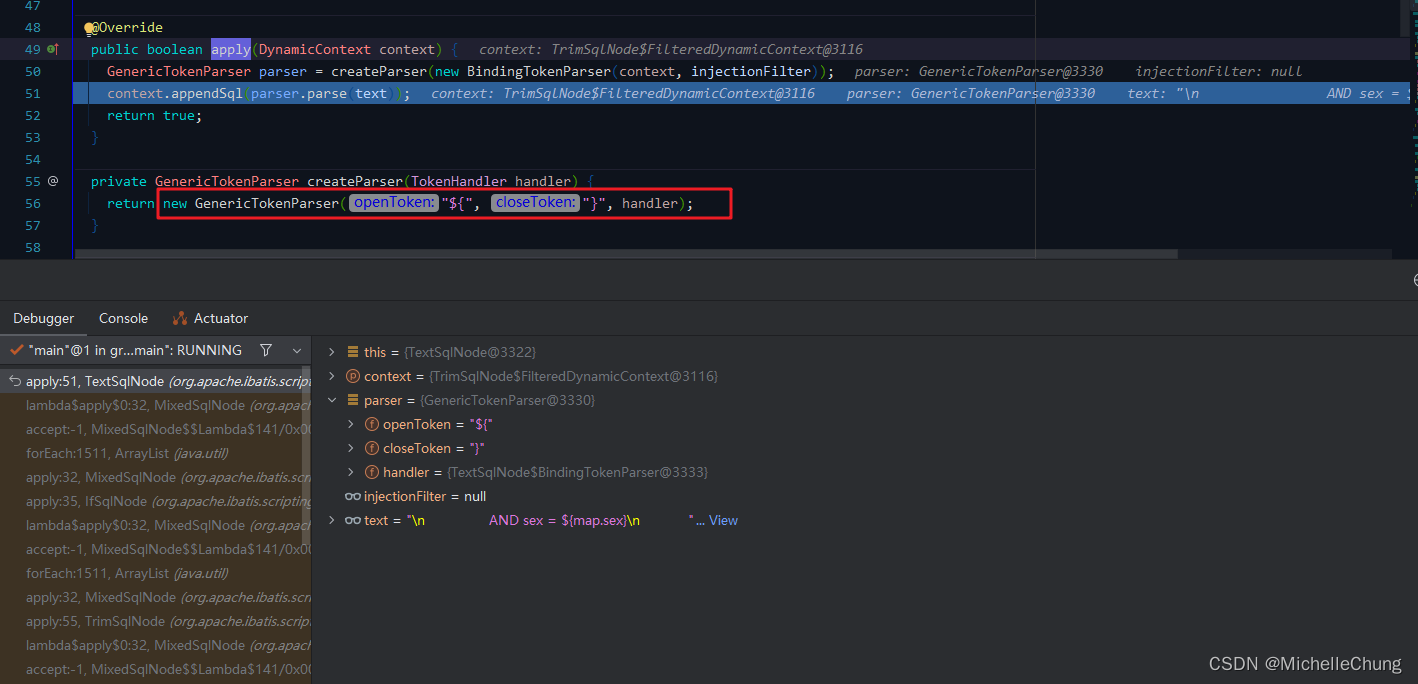Click the return-arrow icon on the apply:51 frame
Image resolution: width=1418 pixels, height=684 pixels.
(14, 381)
